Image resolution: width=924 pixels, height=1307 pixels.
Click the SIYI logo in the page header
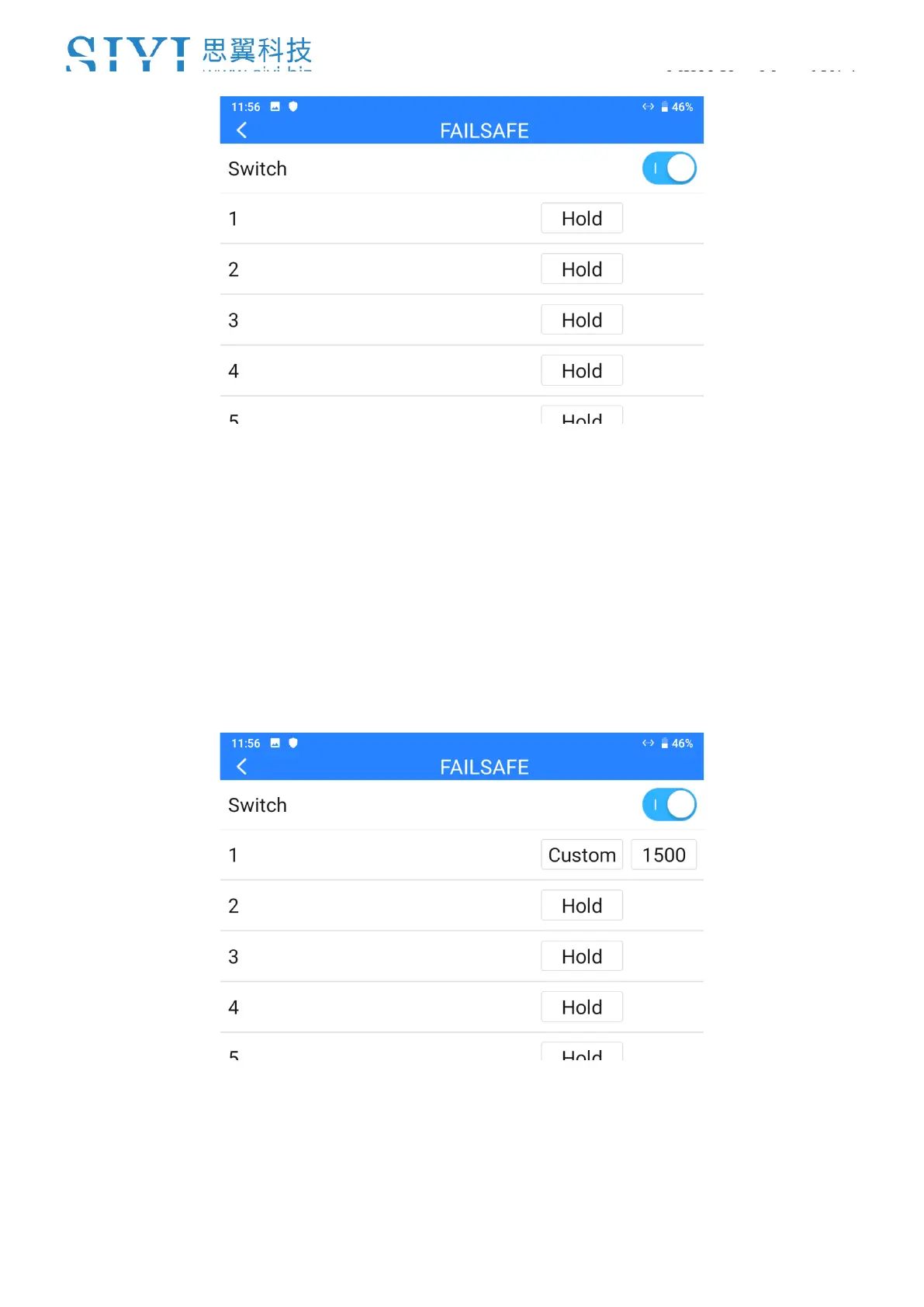coord(128,54)
